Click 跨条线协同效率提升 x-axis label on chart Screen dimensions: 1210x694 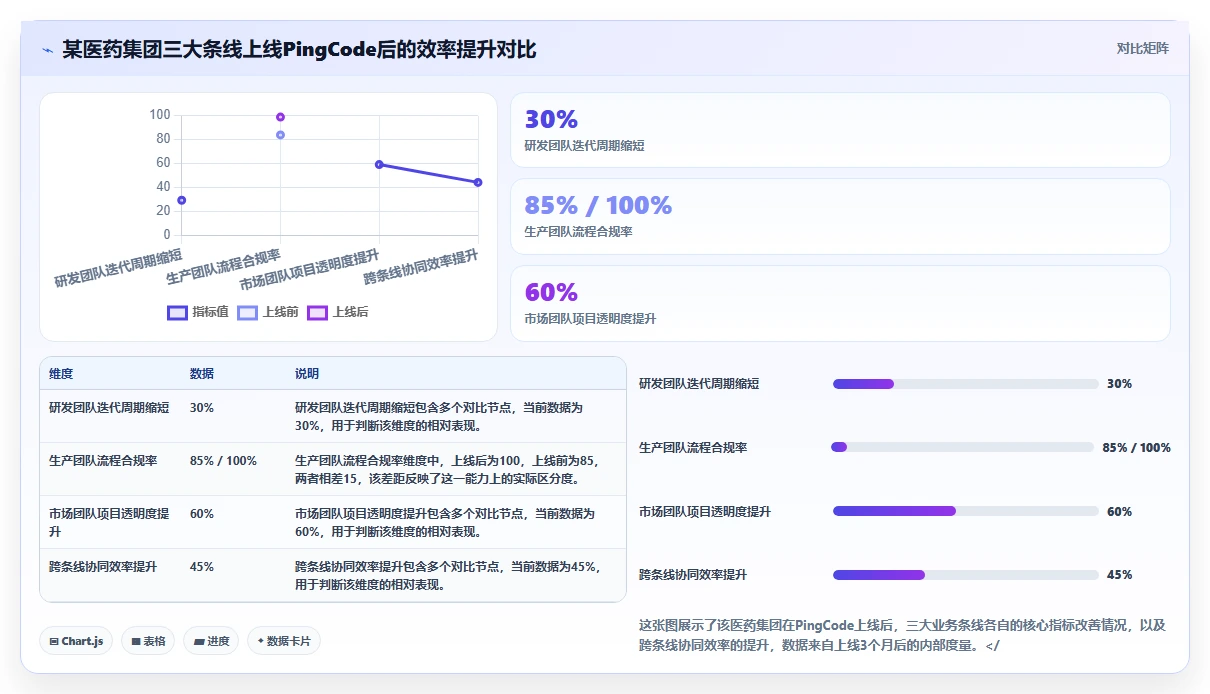pyautogui.click(x=421, y=268)
